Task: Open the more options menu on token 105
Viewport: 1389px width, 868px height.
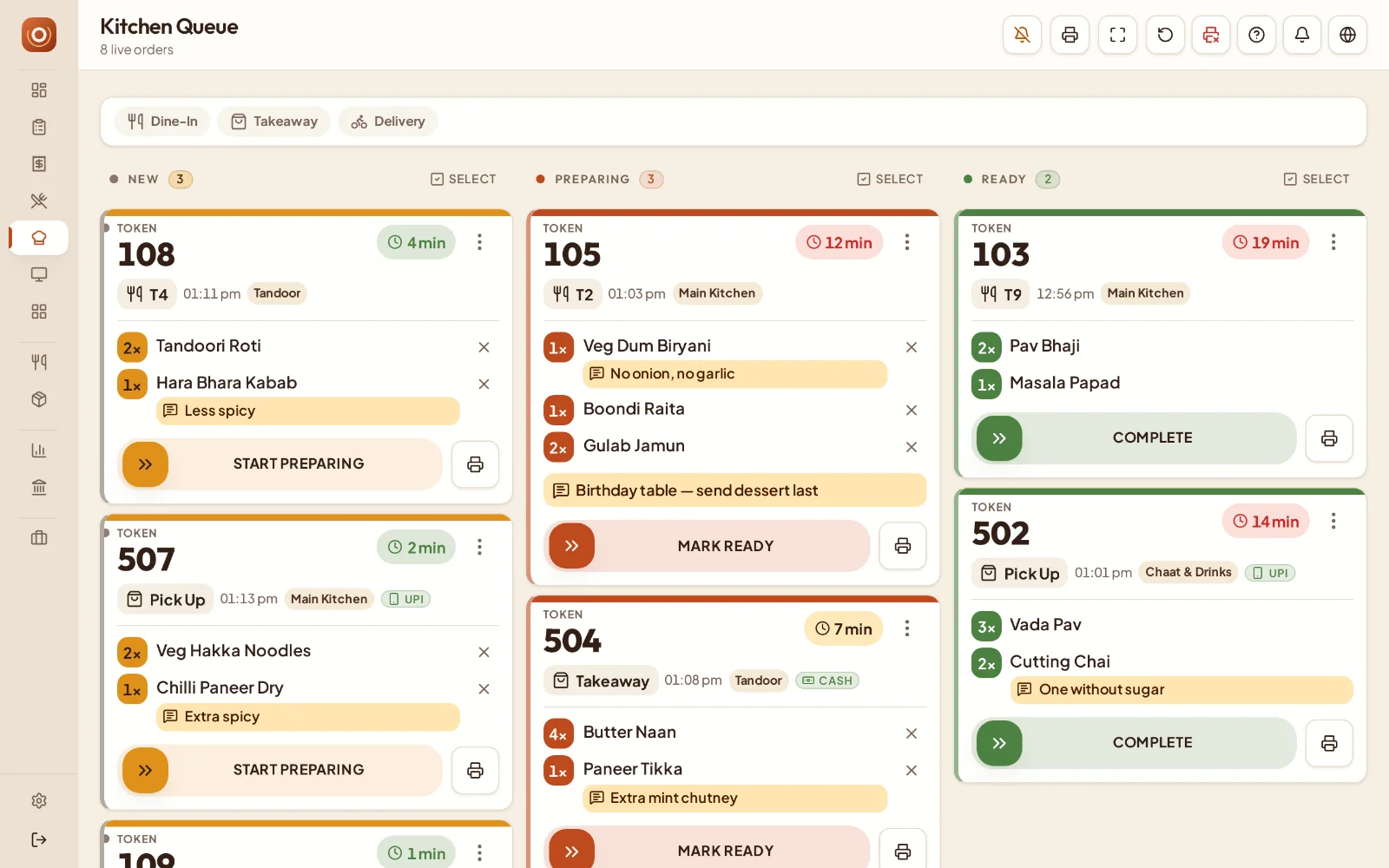Action: (x=907, y=242)
